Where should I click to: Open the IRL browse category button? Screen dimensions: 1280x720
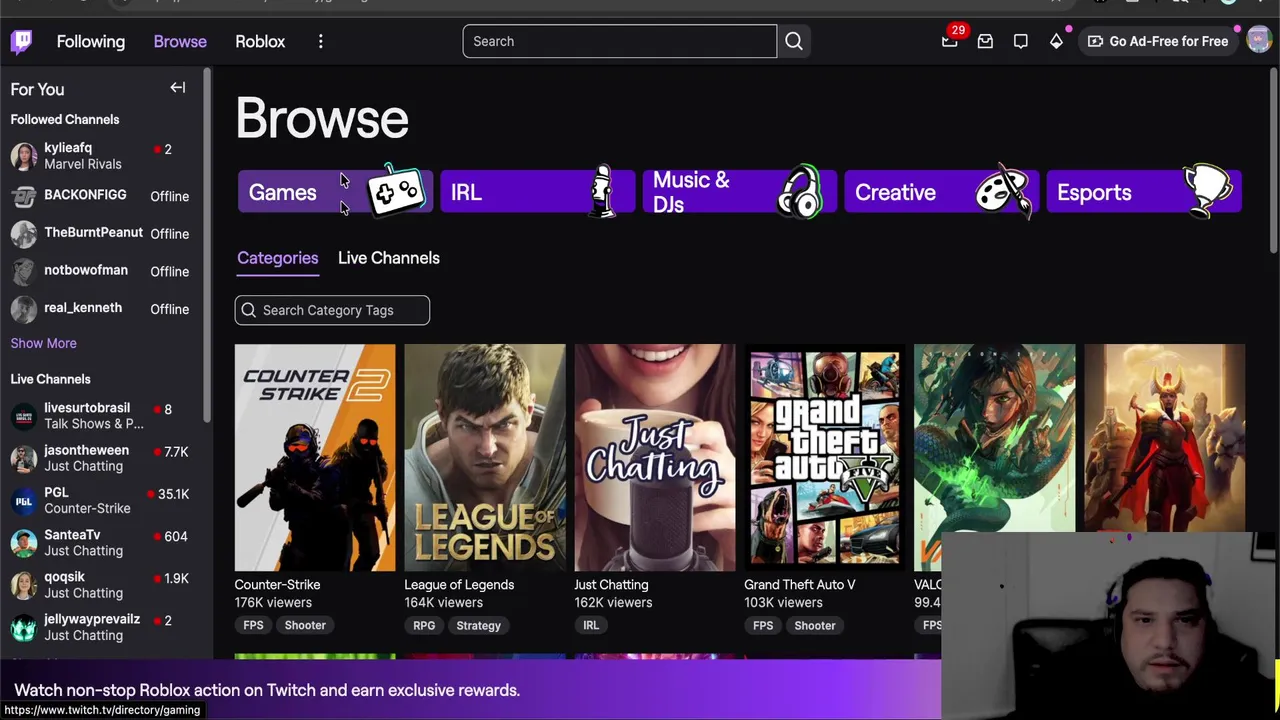(537, 192)
